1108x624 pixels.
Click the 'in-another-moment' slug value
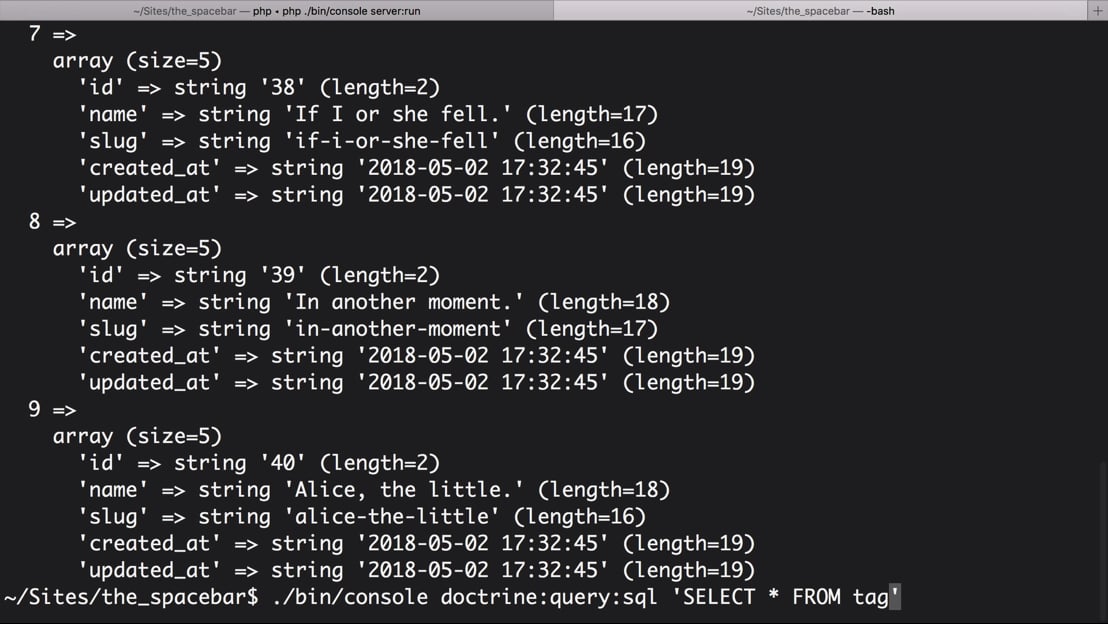[399, 329]
